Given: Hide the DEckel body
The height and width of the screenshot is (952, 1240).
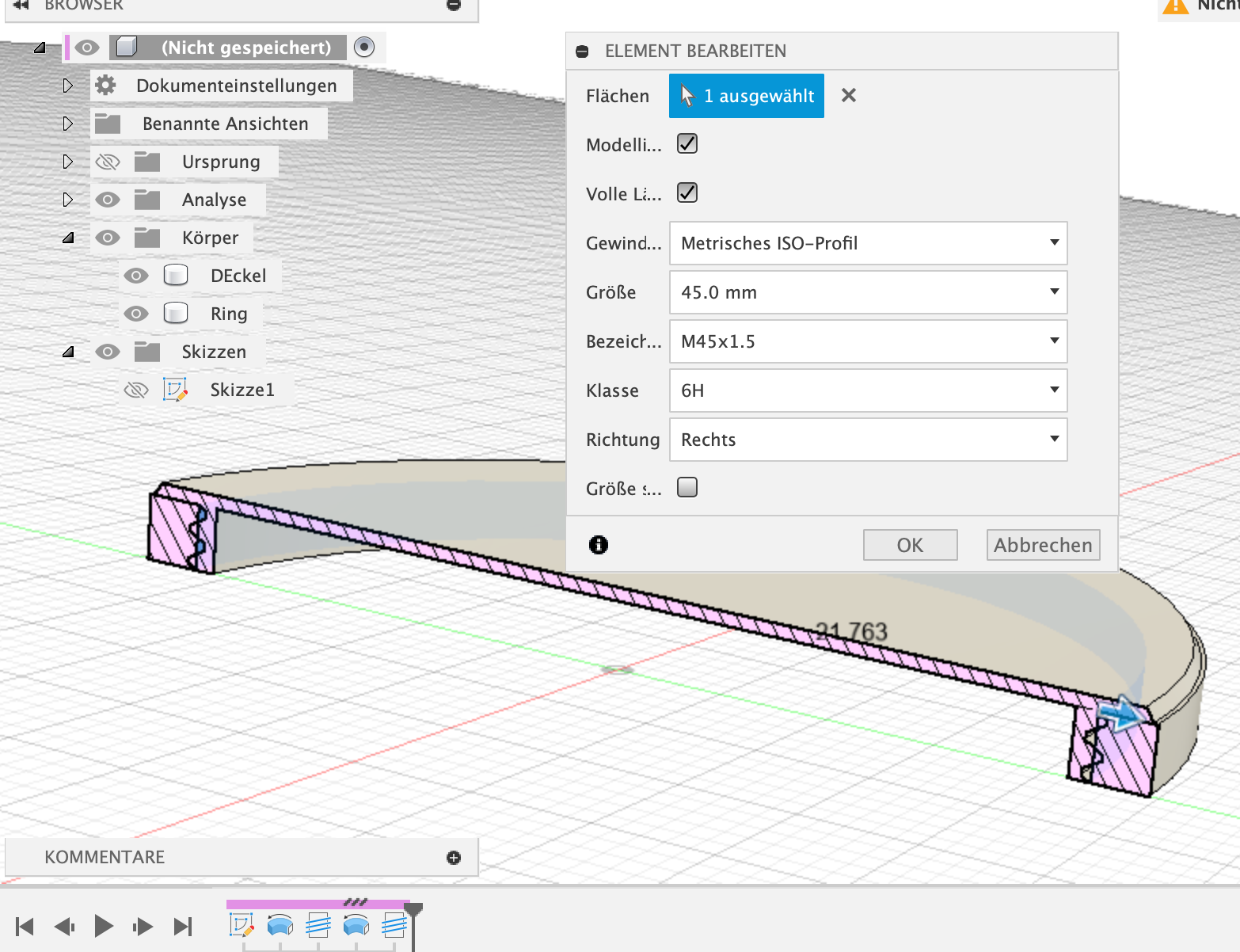Looking at the screenshot, I should pos(136,276).
